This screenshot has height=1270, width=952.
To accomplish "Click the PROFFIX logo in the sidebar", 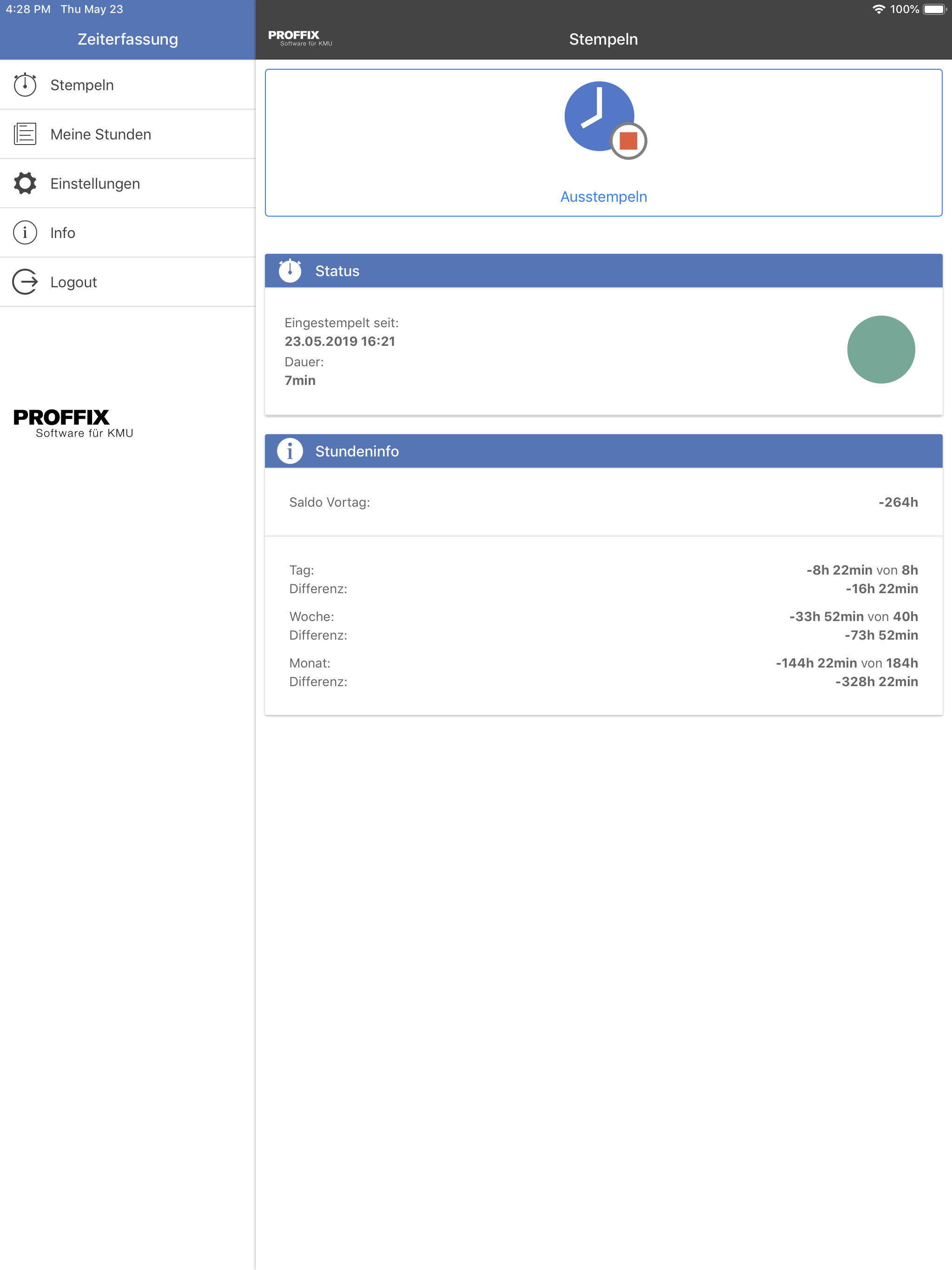I will tap(73, 423).
